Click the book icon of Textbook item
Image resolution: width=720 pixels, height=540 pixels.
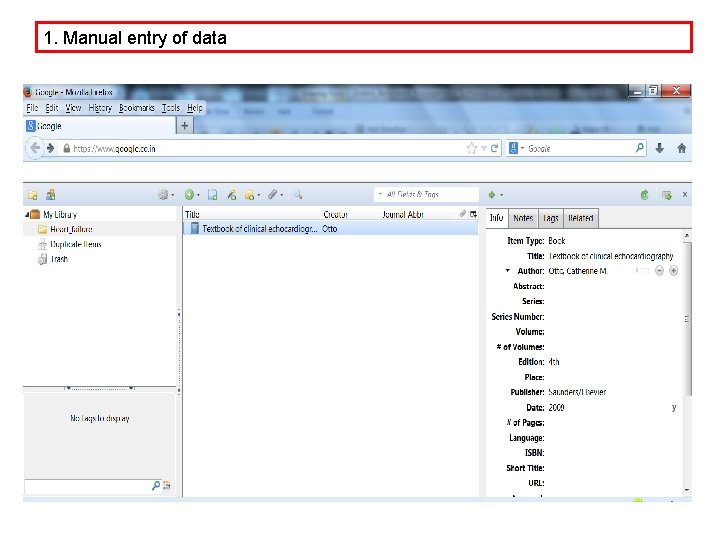point(195,228)
